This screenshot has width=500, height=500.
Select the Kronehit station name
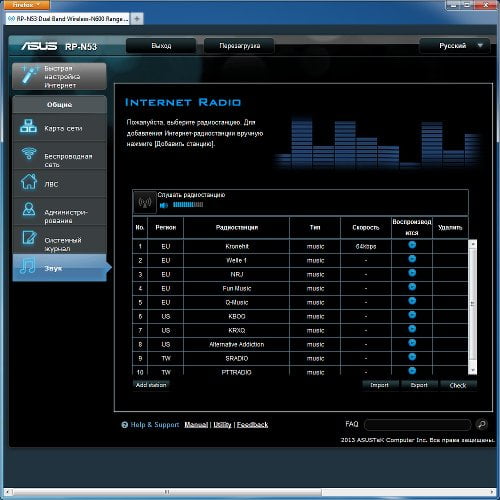[x=237, y=246]
